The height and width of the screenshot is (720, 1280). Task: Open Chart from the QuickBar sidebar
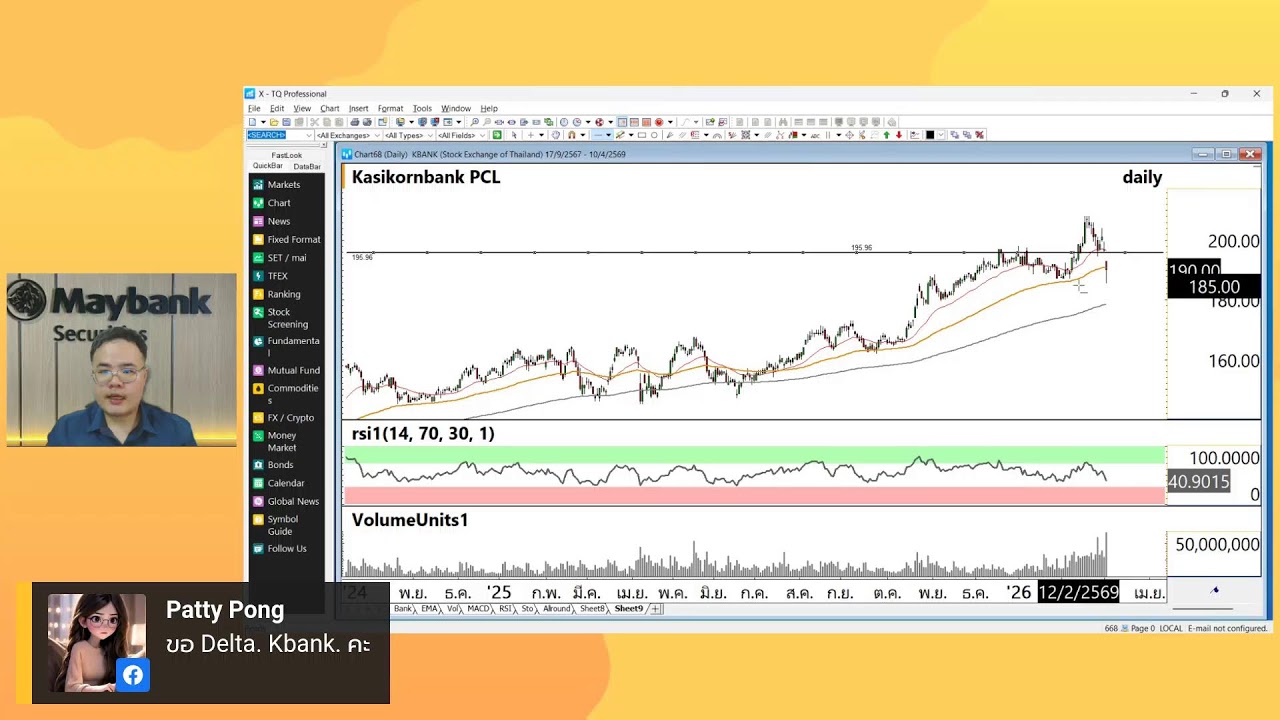(279, 203)
